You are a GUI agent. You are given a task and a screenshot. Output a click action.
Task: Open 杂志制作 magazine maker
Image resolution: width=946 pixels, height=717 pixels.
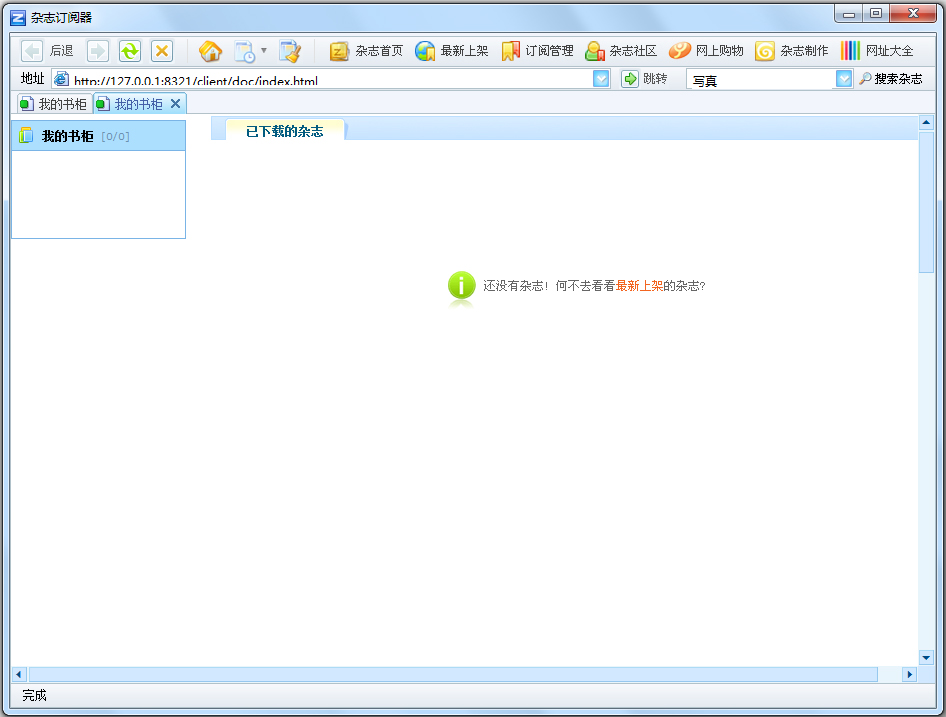(x=792, y=51)
